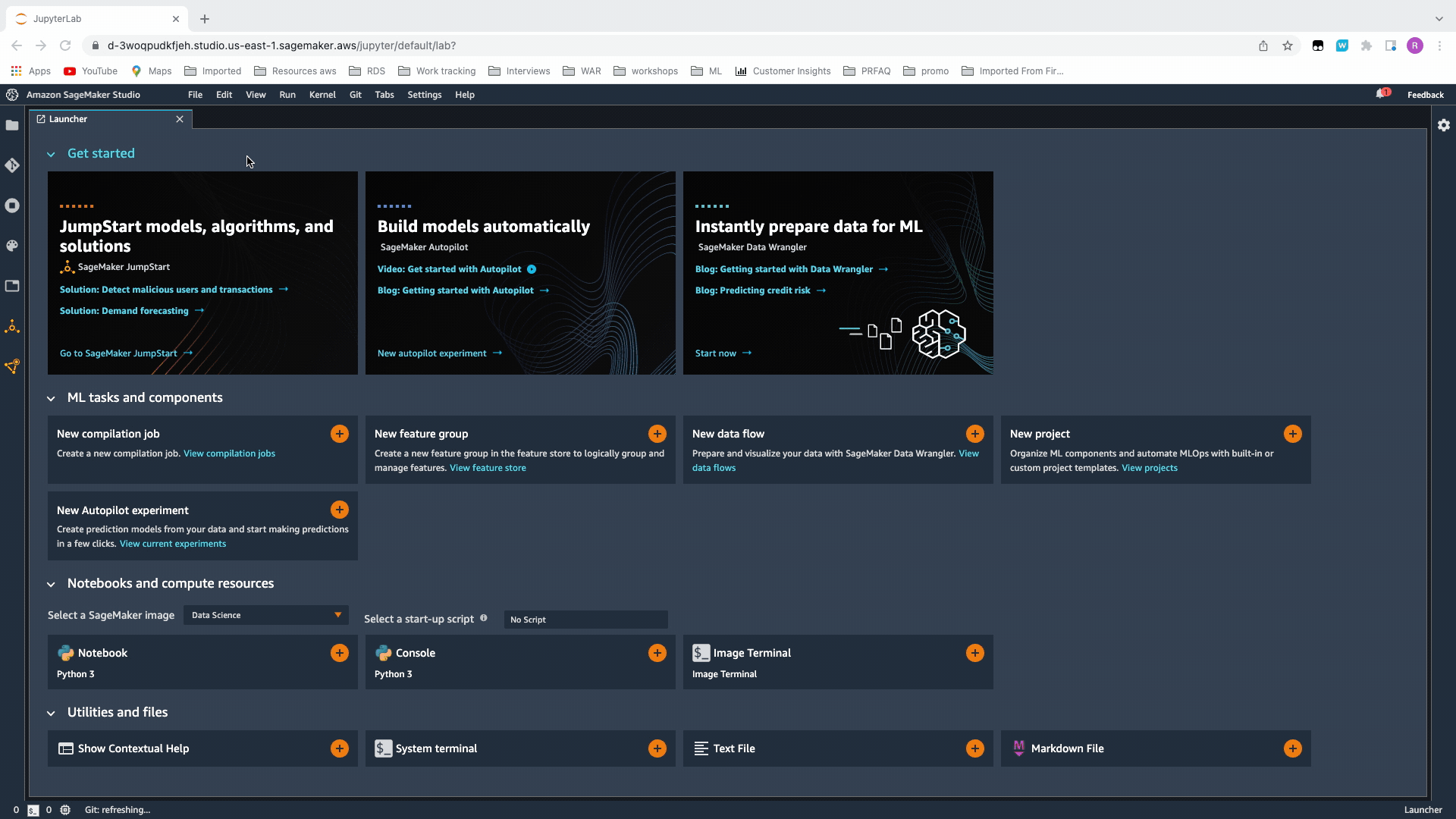
Task: Open the Settings menu
Action: coord(424,95)
